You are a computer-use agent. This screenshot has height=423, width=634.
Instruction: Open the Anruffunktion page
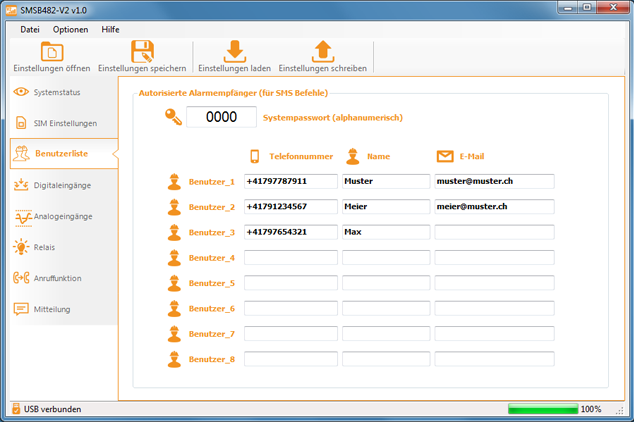(56, 278)
